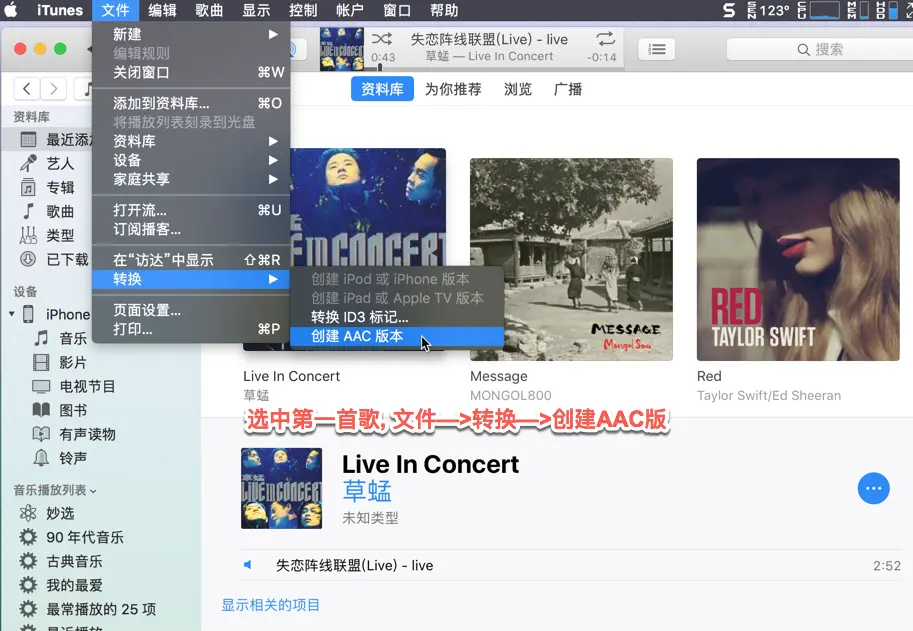Select Convert submenu entry
This screenshot has width=913, height=631.
click(191, 279)
